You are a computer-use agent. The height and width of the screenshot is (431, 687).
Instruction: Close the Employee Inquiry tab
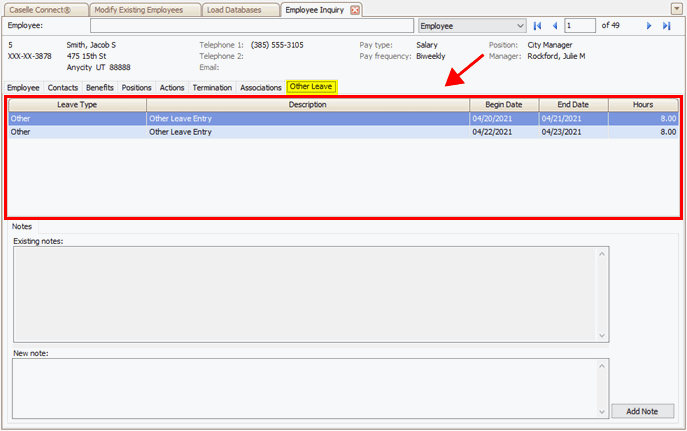pyautogui.click(x=355, y=9)
